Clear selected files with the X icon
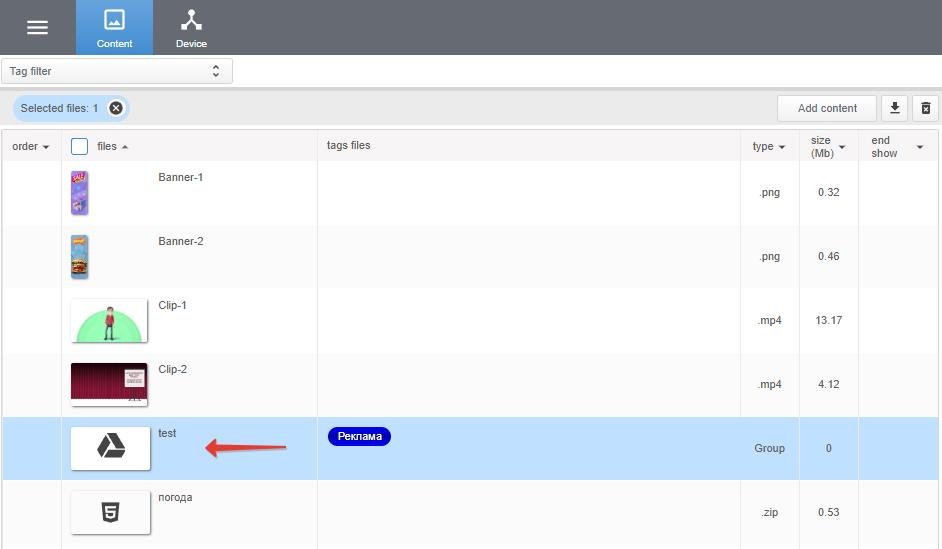 (x=116, y=108)
